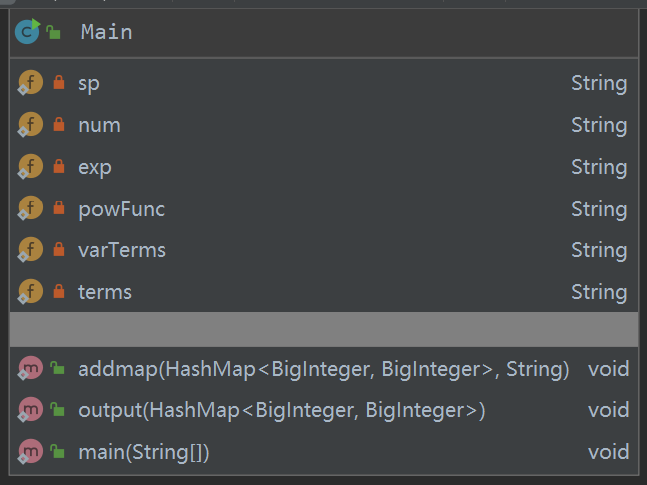Select the output method signature
Viewport: 647px width, 485px height.
pyautogui.click(x=281, y=411)
